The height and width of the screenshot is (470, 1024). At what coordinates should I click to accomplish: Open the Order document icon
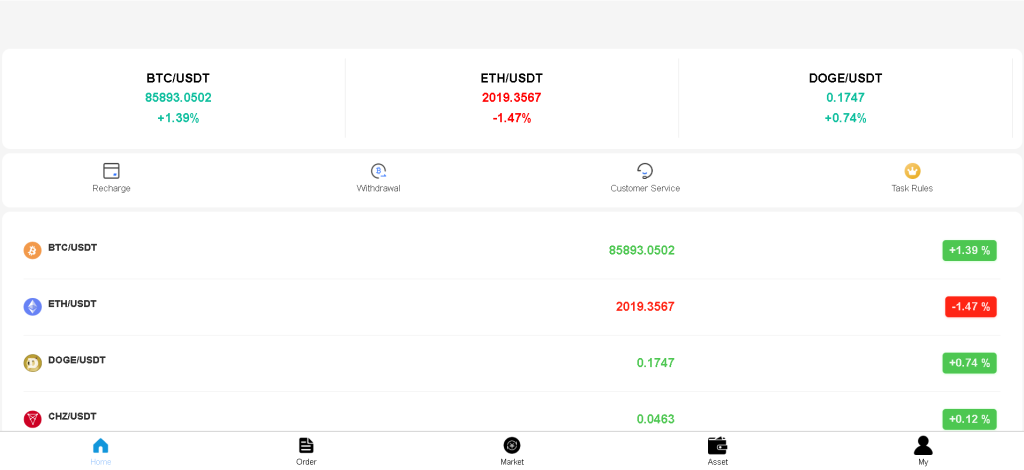306,446
